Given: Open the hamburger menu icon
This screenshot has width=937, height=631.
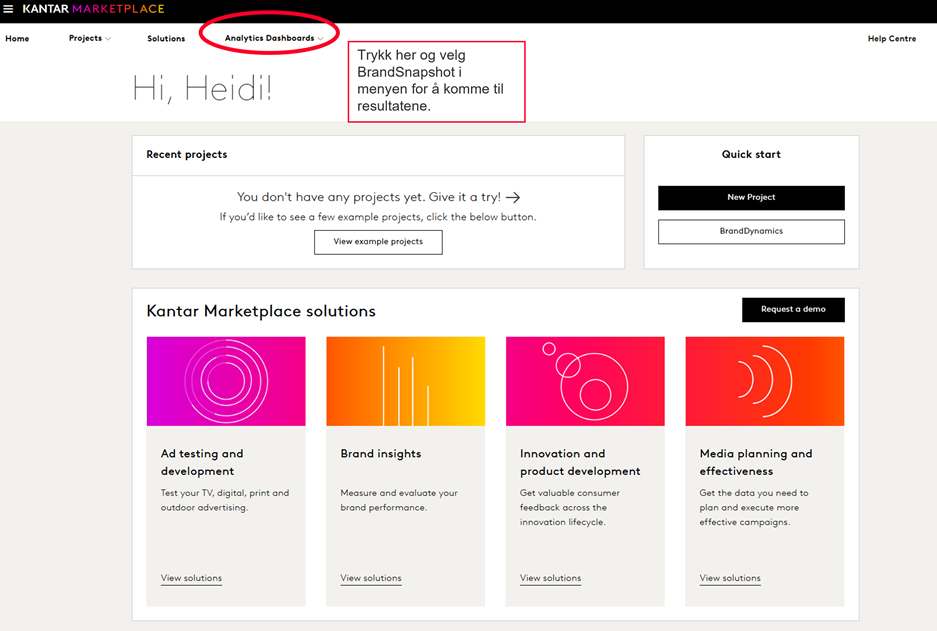Looking at the screenshot, I should (x=8, y=9).
